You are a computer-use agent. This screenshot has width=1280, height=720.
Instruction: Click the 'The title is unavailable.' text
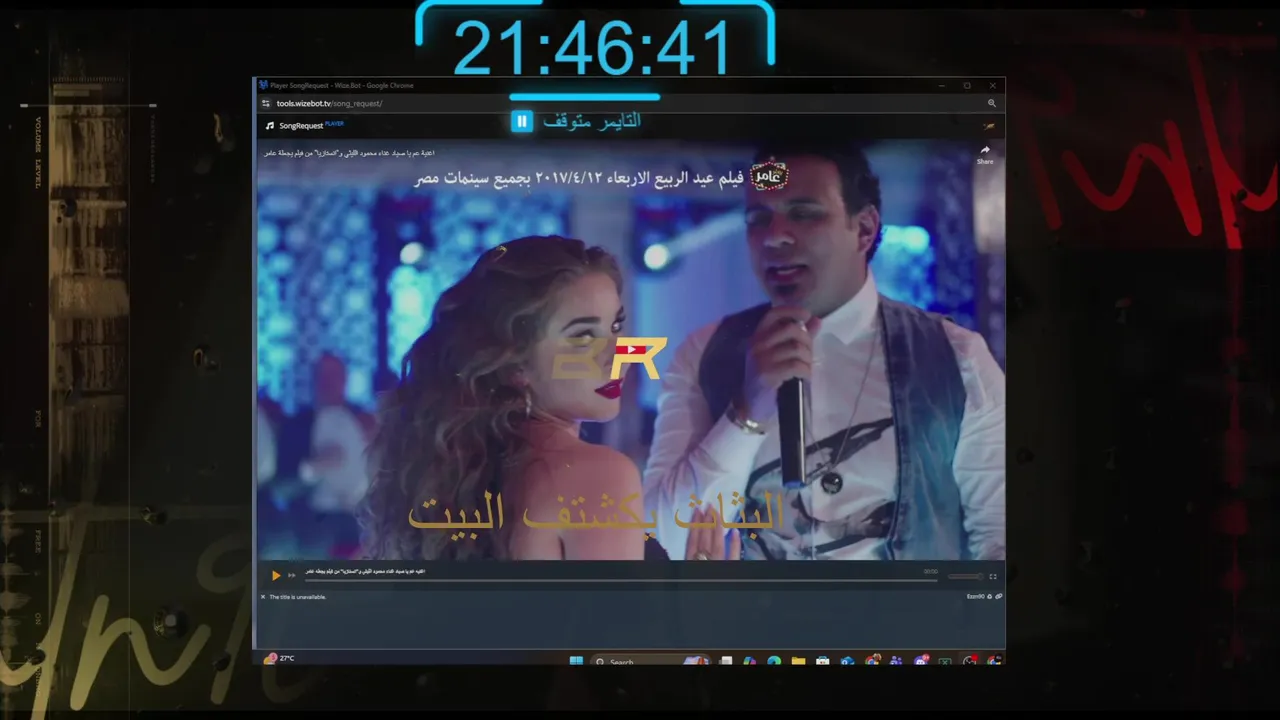tap(298, 597)
